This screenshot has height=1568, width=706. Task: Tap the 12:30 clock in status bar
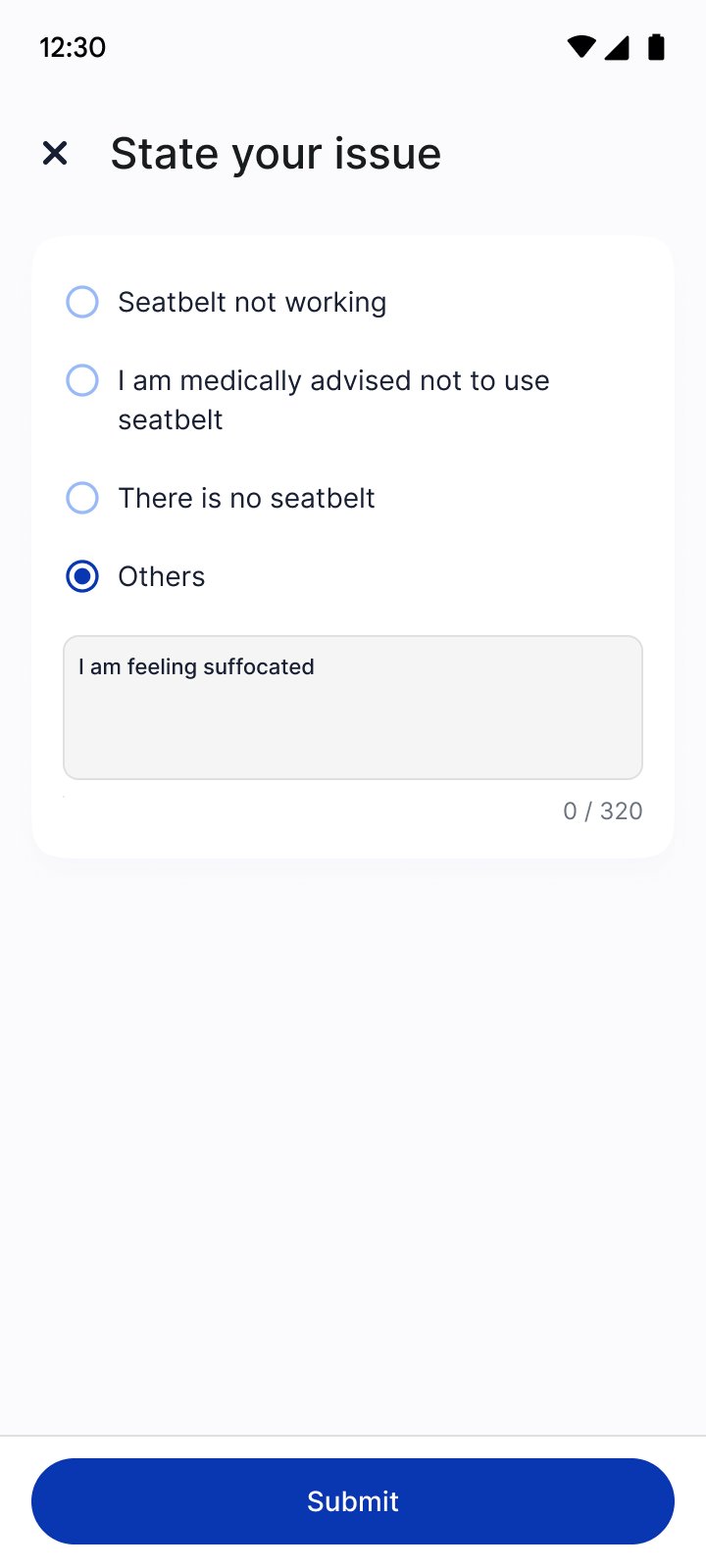pyautogui.click(x=73, y=47)
